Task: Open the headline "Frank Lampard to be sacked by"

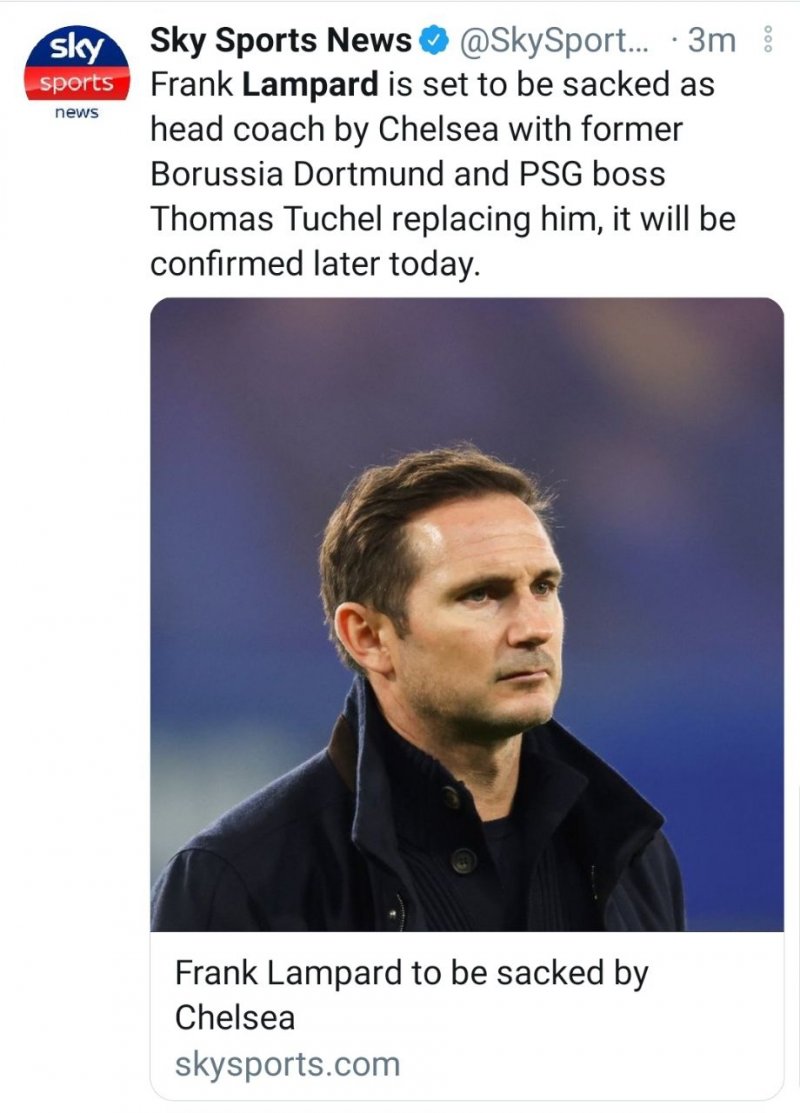Action: click(x=411, y=972)
